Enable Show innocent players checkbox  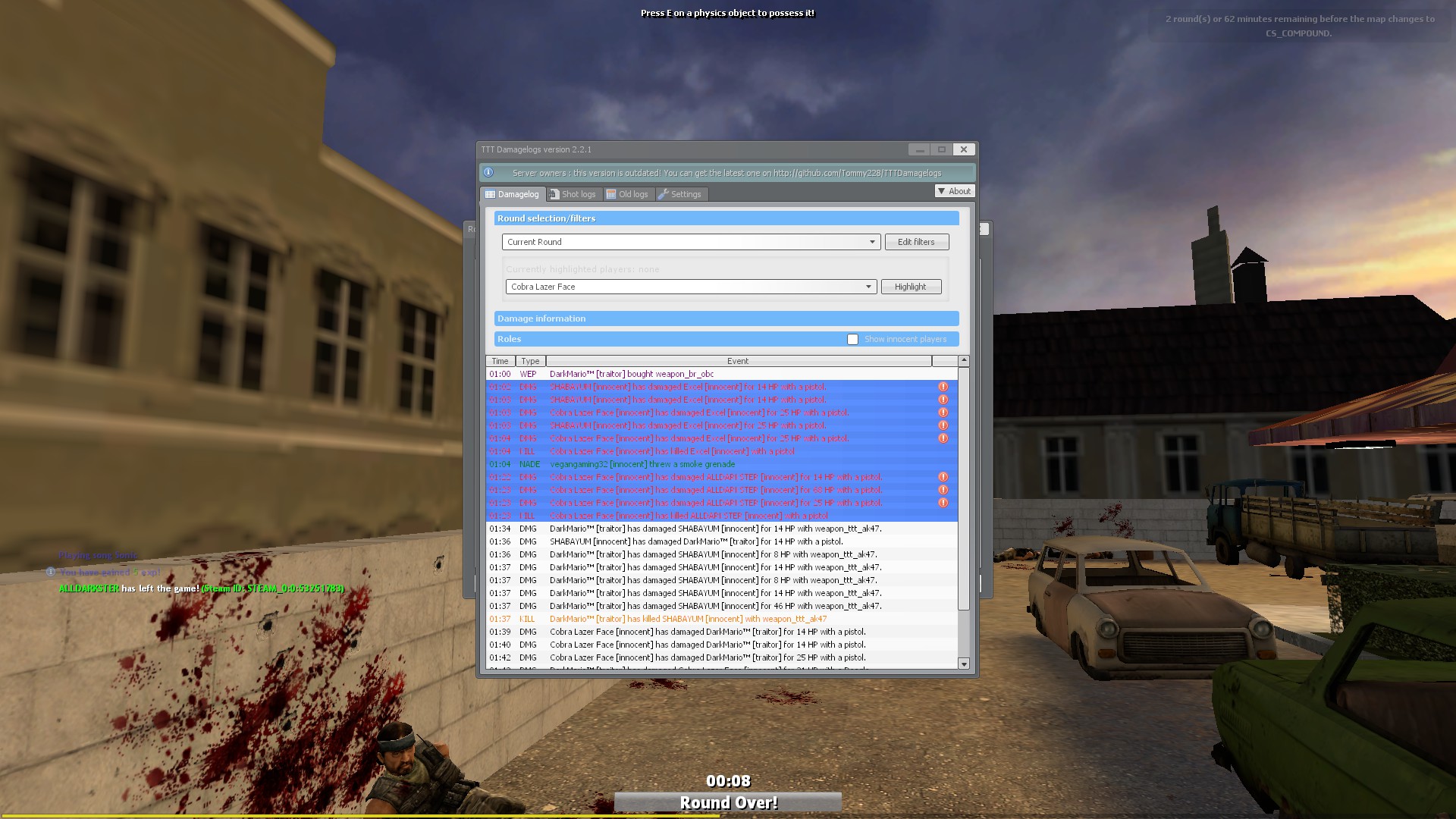tap(852, 339)
